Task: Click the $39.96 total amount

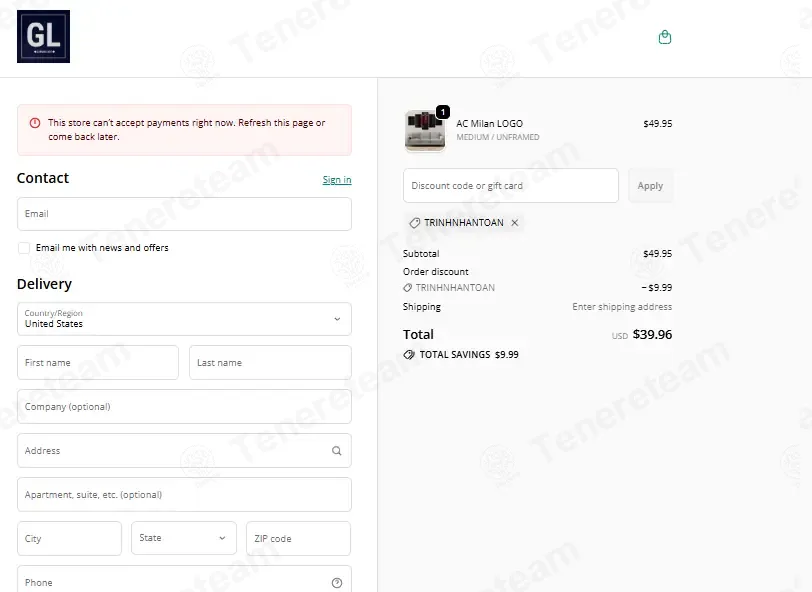Action: click(x=652, y=335)
